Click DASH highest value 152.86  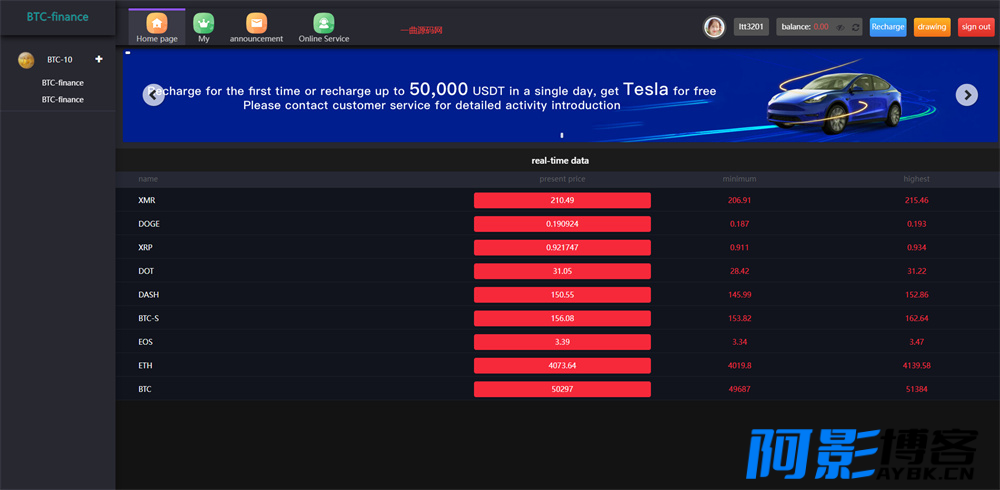916,295
